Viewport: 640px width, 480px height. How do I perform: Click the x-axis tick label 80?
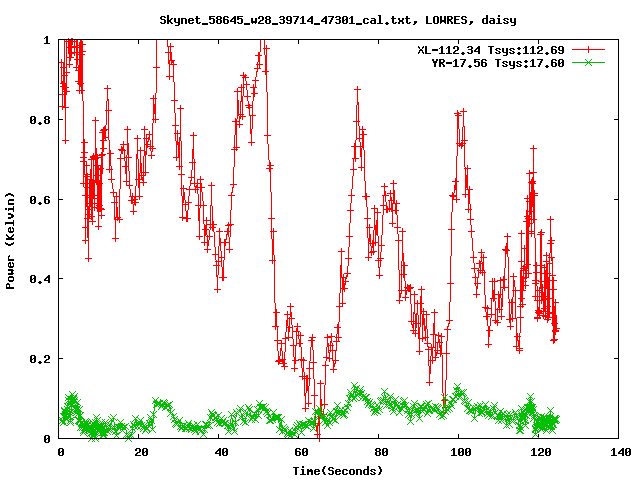click(x=381, y=452)
